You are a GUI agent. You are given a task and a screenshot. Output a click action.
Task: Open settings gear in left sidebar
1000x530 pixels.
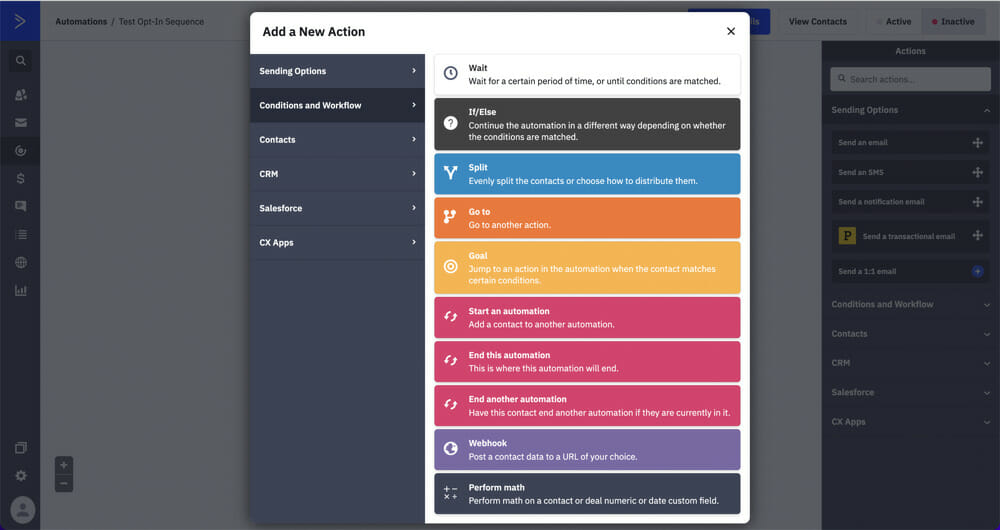[20, 476]
